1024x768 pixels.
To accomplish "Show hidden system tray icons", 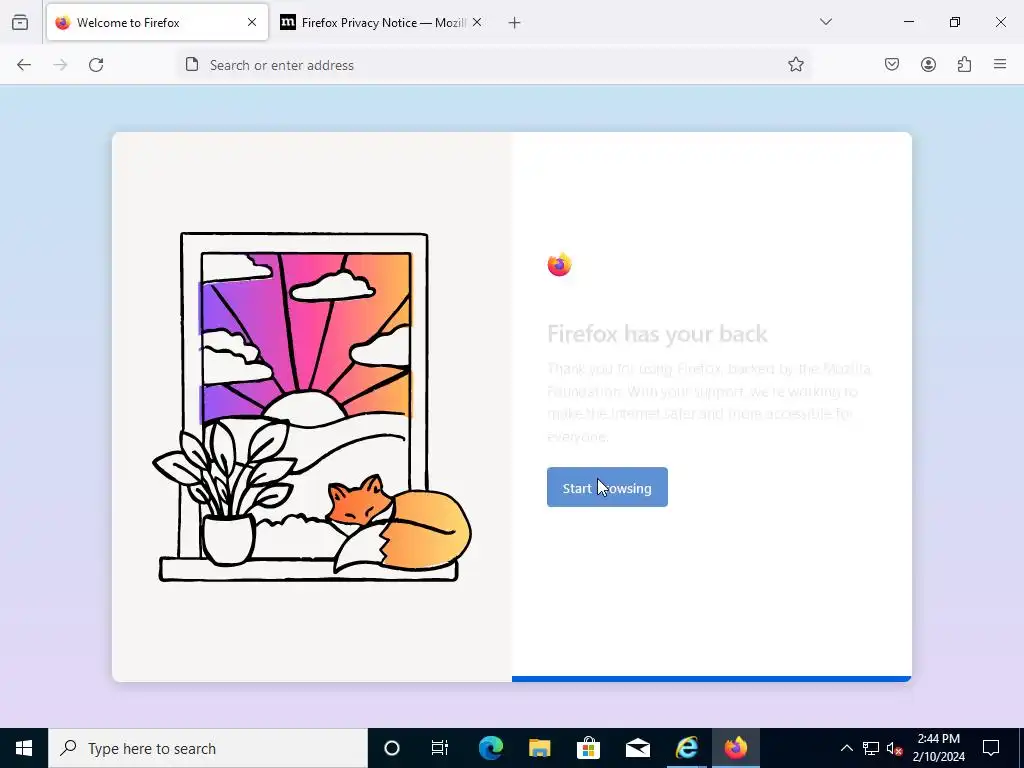I will click(x=846, y=748).
